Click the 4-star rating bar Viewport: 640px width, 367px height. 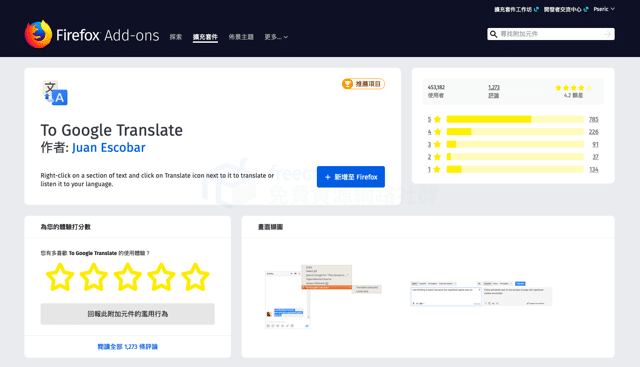(515, 131)
